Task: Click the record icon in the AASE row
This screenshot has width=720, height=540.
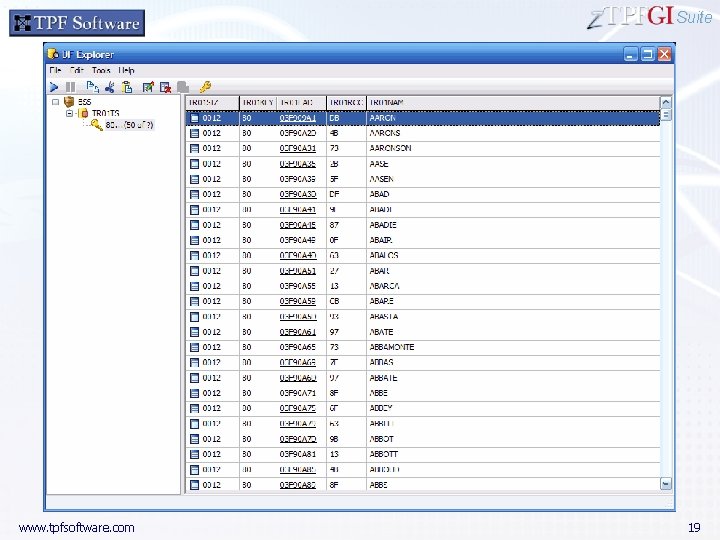Action: [195, 164]
